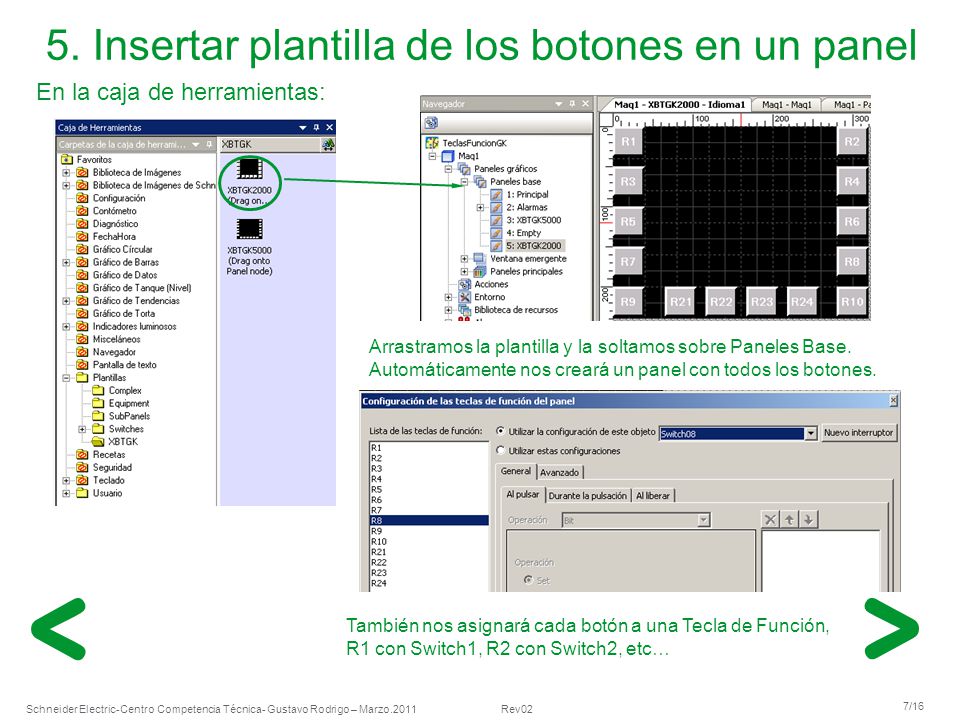Viewport: 960px width, 720px height.
Task: Select R1 in function key list
Action: [x=429, y=448]
